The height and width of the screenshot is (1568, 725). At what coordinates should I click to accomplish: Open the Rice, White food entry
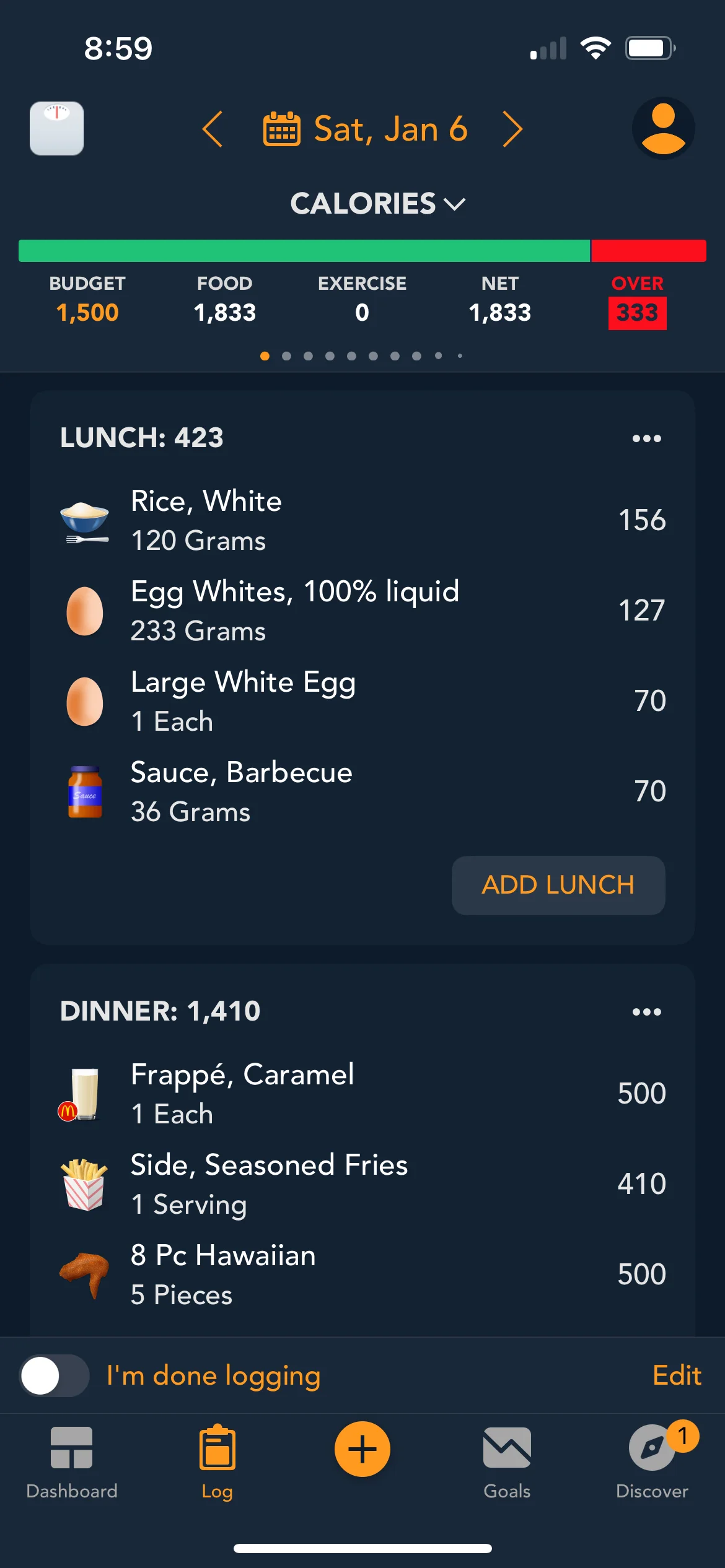coord(362,520)
